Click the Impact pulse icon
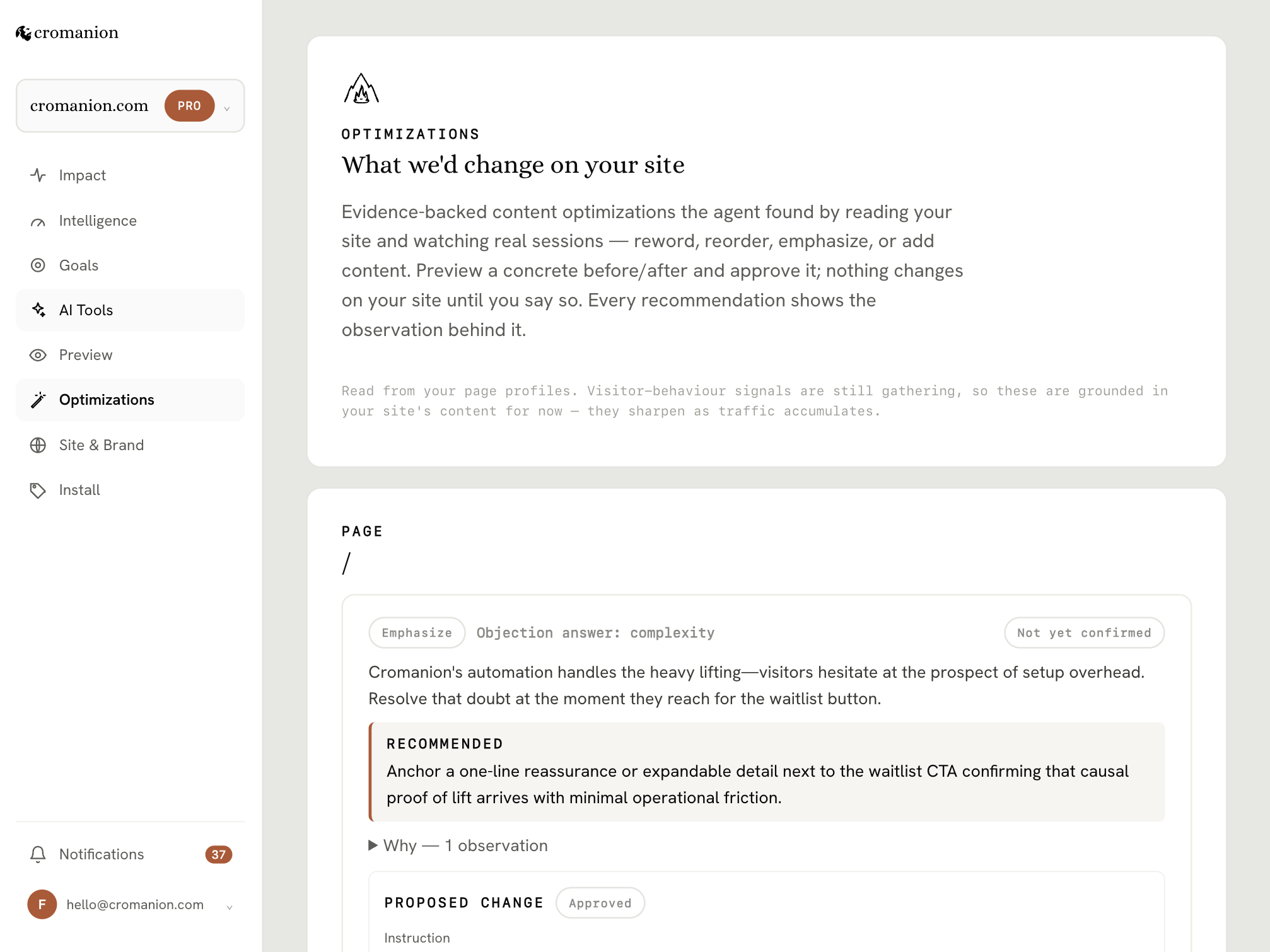This screenshot has width=1270, height=952. 38,175
